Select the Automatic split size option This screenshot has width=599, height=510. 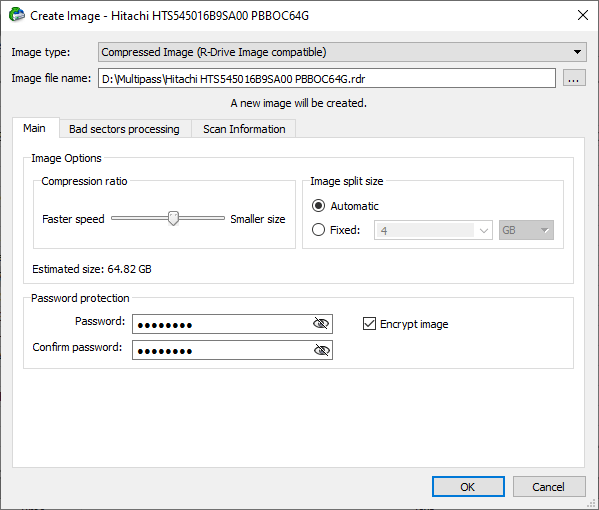tap(318, 206)
